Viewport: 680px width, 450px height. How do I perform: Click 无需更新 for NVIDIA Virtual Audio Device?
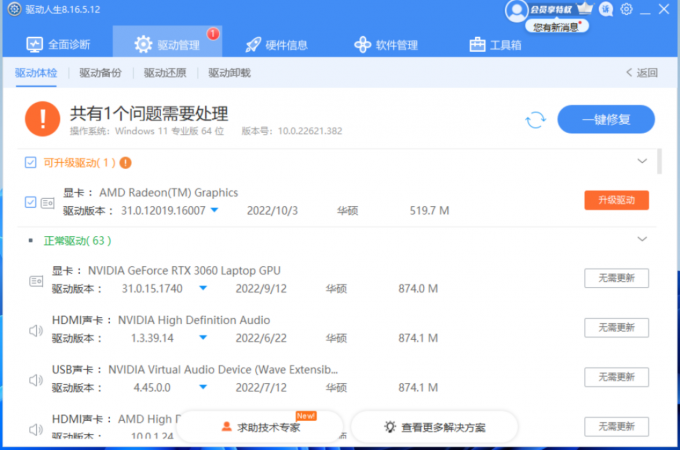coord(616,377)
